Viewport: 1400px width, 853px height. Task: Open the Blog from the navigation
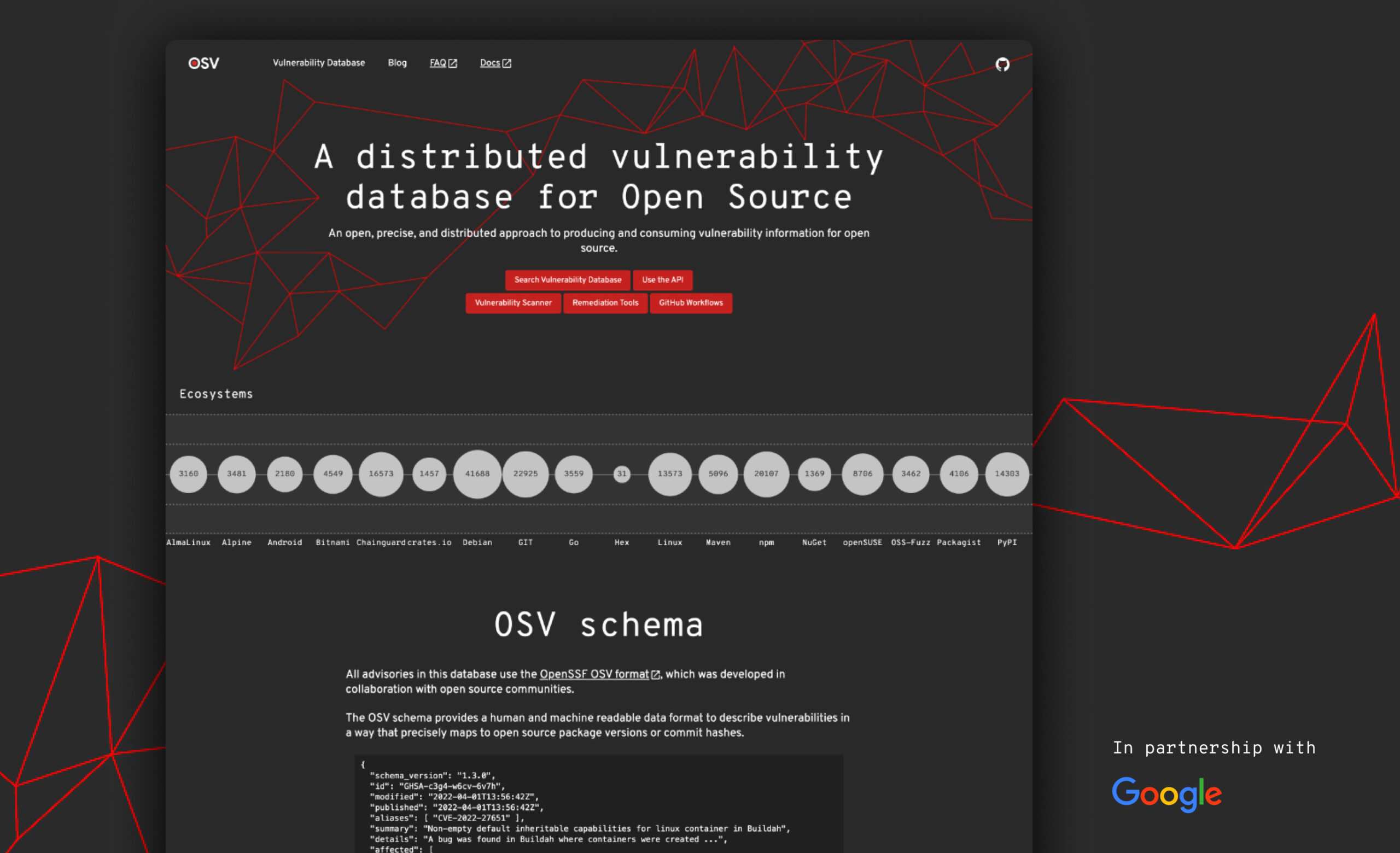[x=396, y=63]
